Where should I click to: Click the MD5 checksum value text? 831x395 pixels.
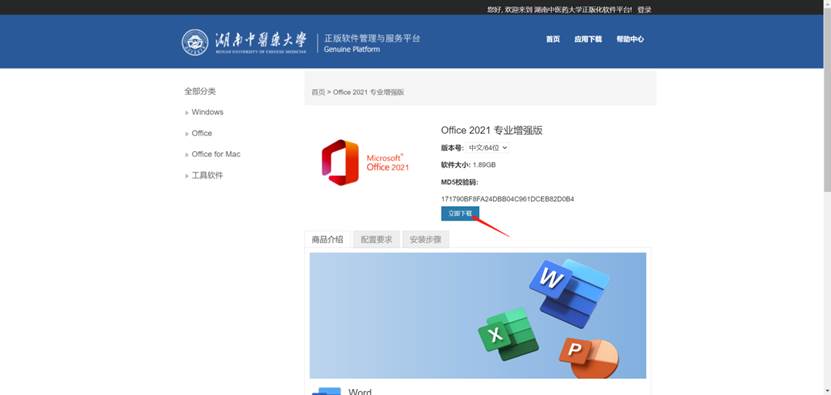point(507,199)
